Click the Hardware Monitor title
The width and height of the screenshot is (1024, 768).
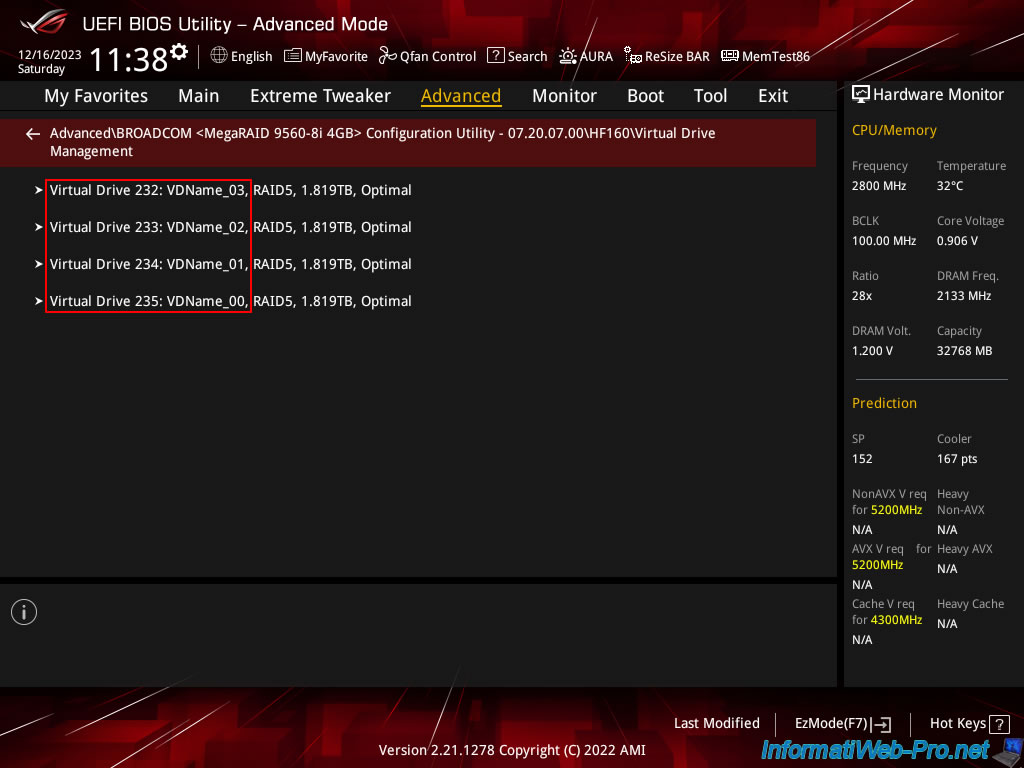(x=938, y=95)
